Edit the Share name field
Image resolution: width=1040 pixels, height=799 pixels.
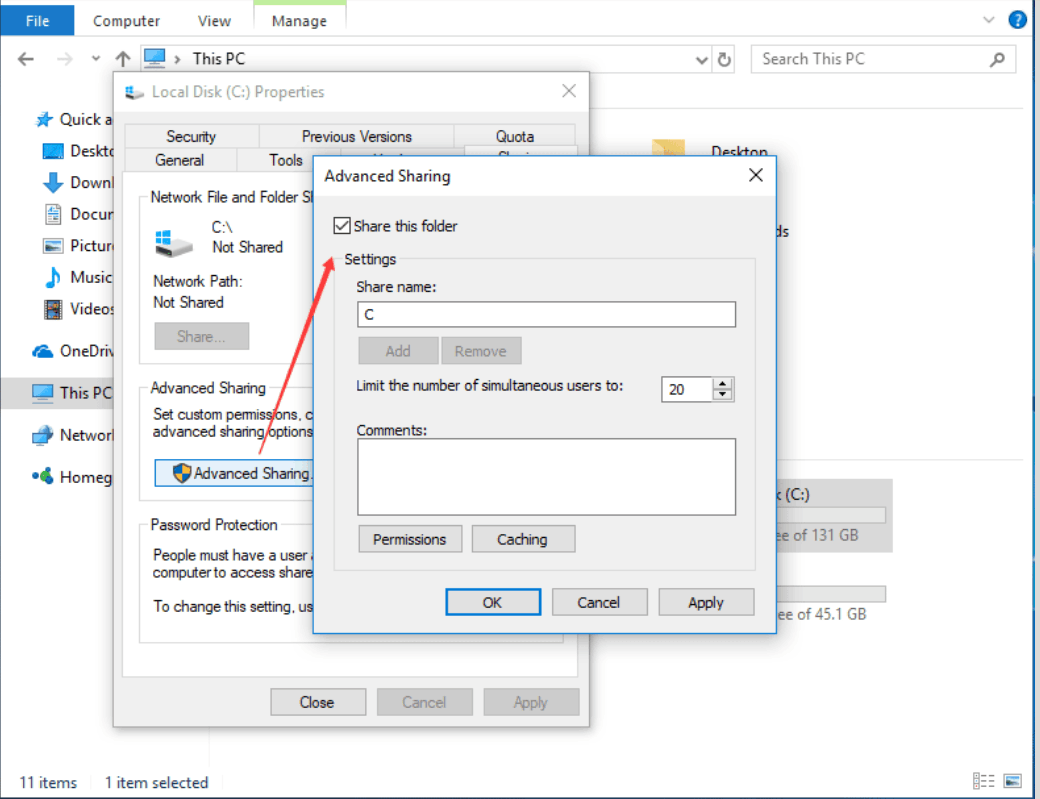pos(546,314)
